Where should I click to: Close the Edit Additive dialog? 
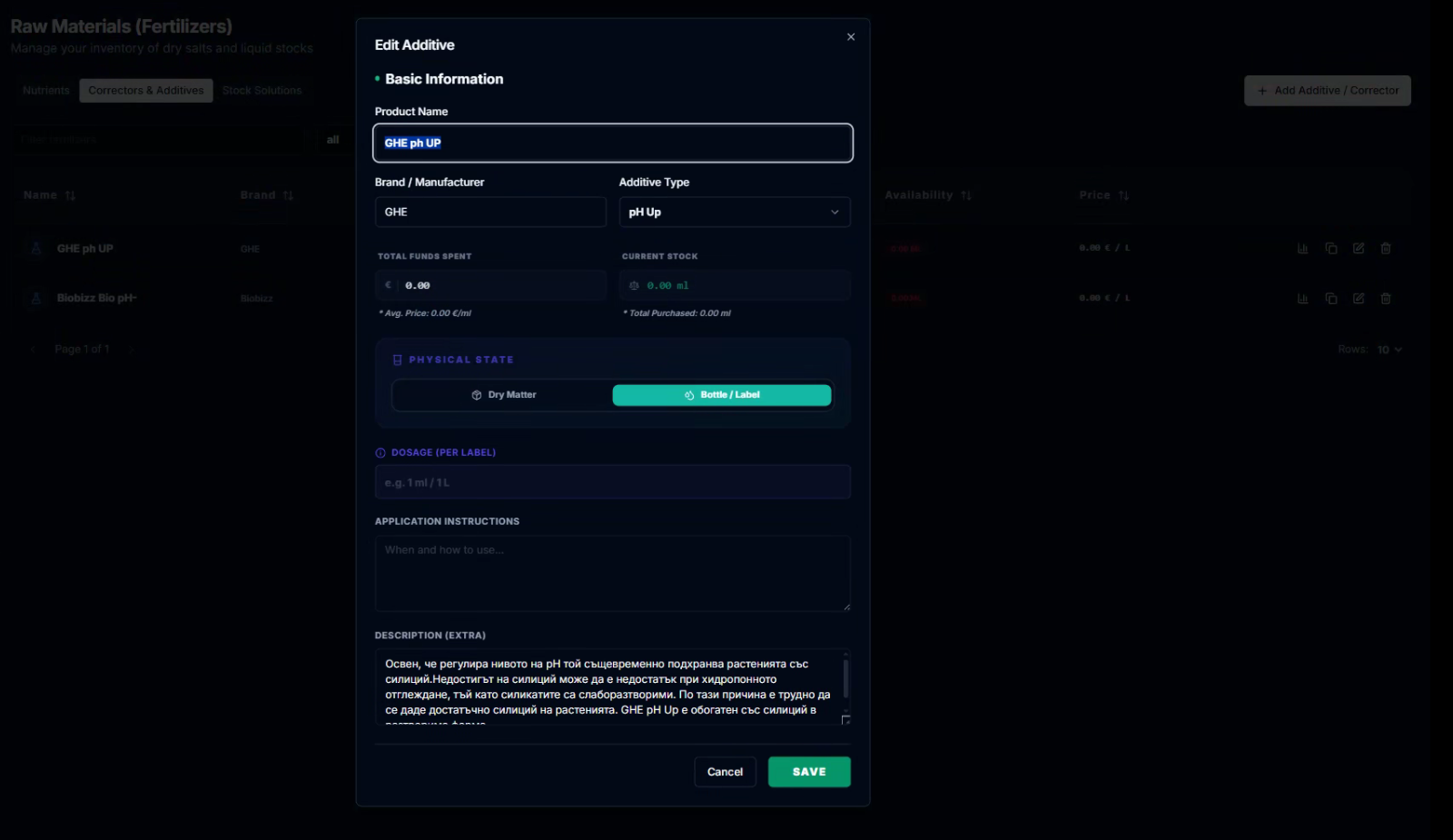coord(851,37)
